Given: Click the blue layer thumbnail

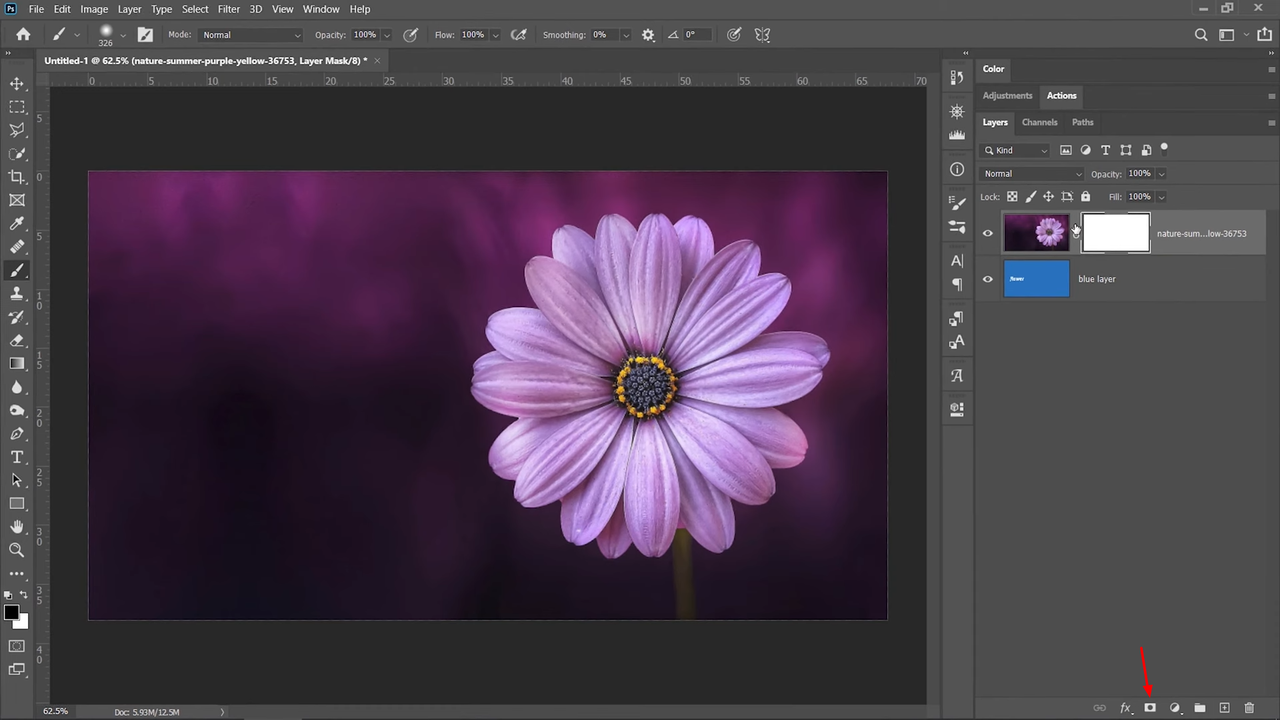Looking at the screenshot, I should coord(1036,278).
